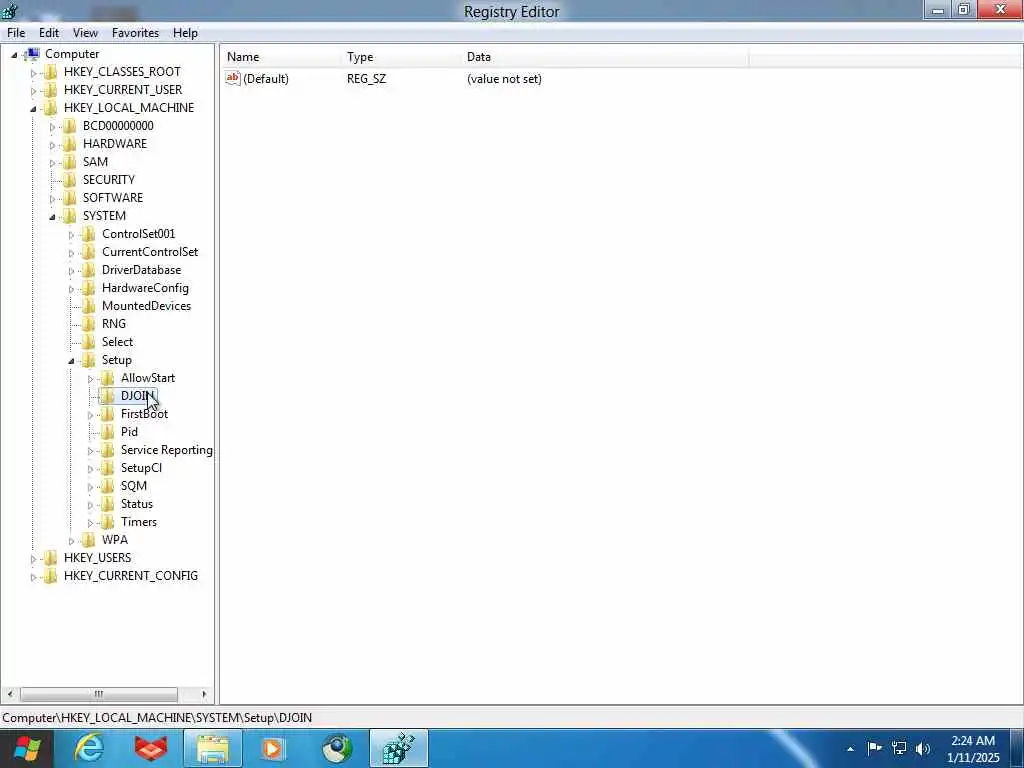Click the SAM folder icon
The height and width of the screenshot is (768, 1024).
[69, 162]
